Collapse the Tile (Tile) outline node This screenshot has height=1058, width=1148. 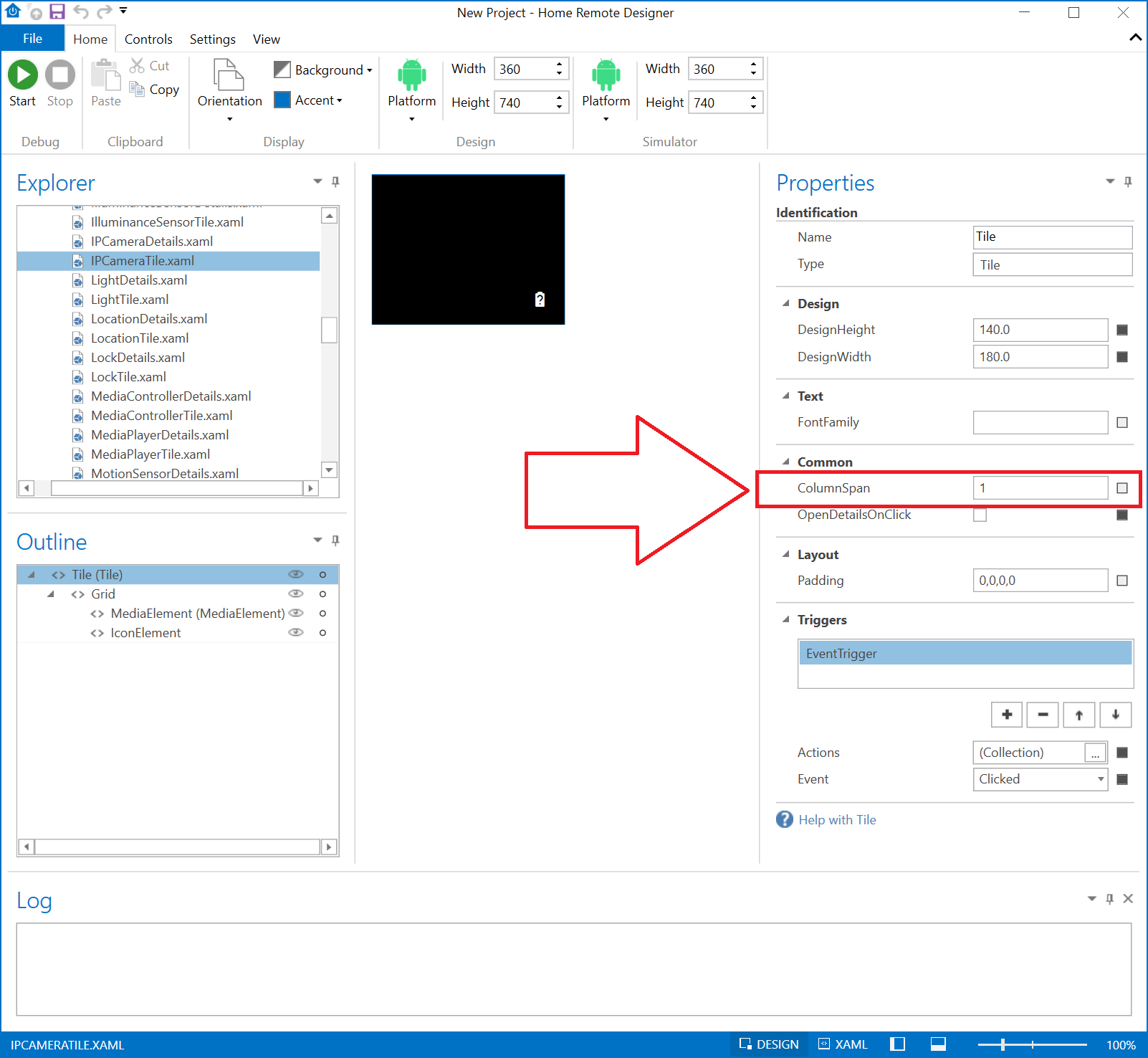click(x=32, y=574)
